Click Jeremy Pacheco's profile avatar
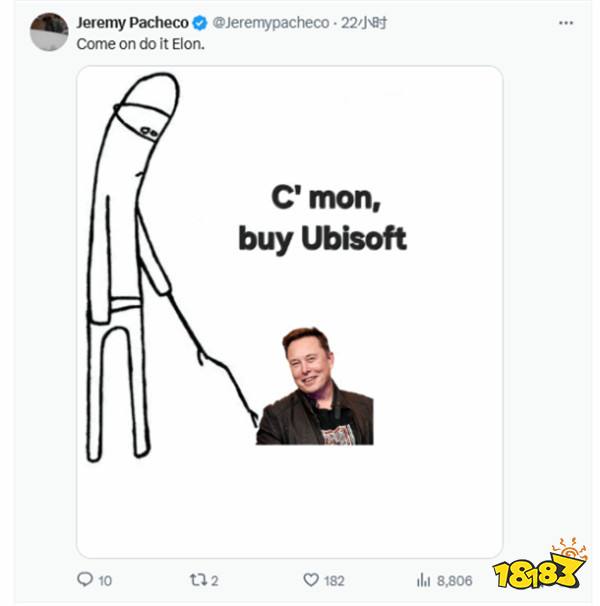This screenshot has width=600, height=606. (49, 32)
